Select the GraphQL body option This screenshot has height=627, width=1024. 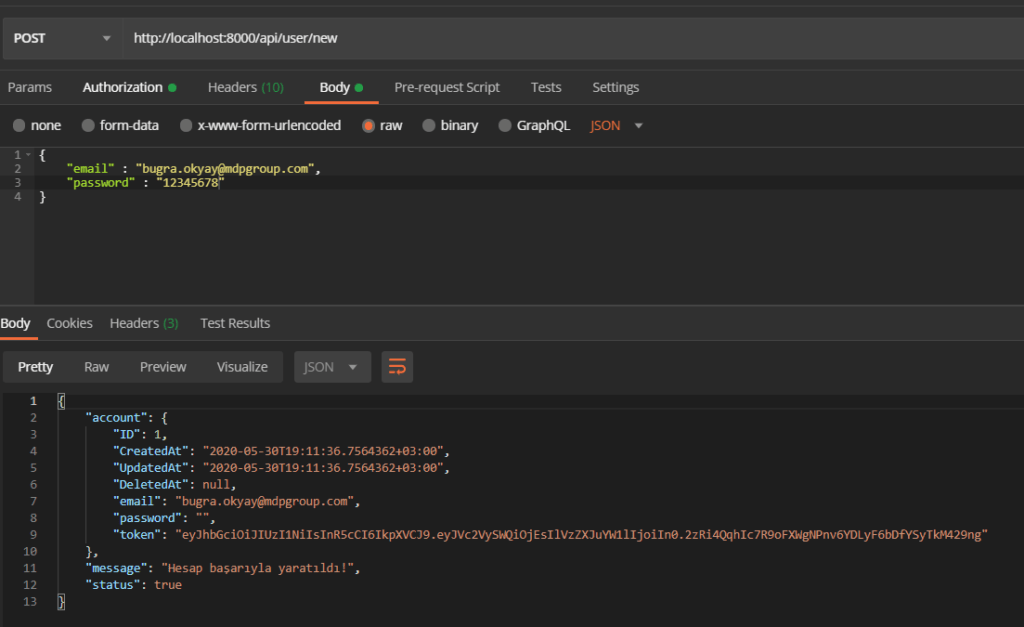click(505, 126)
